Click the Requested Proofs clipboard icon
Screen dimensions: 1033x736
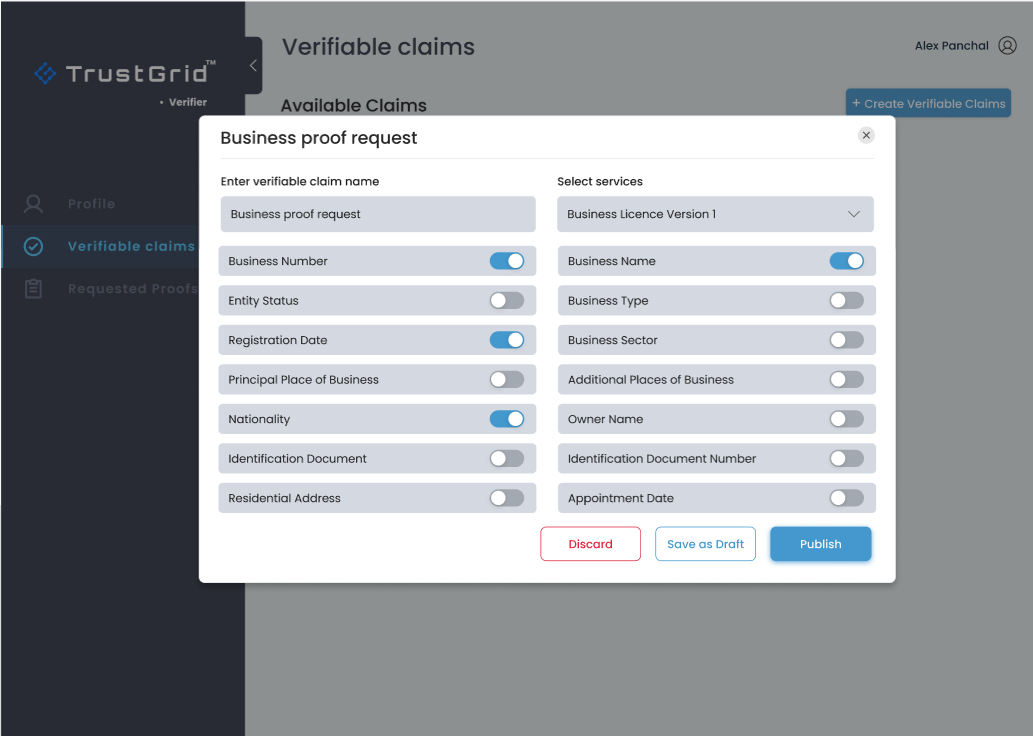click(34, 289)
